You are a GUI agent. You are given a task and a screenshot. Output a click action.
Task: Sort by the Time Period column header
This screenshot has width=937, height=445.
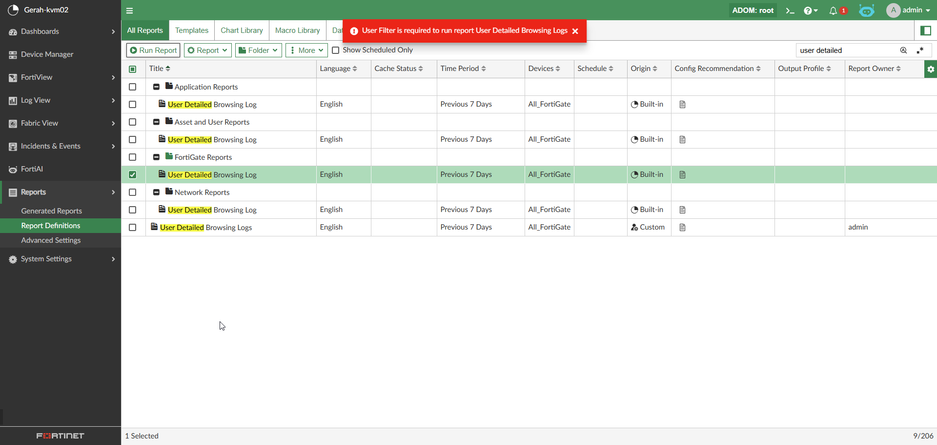click(x=463, y=69)
